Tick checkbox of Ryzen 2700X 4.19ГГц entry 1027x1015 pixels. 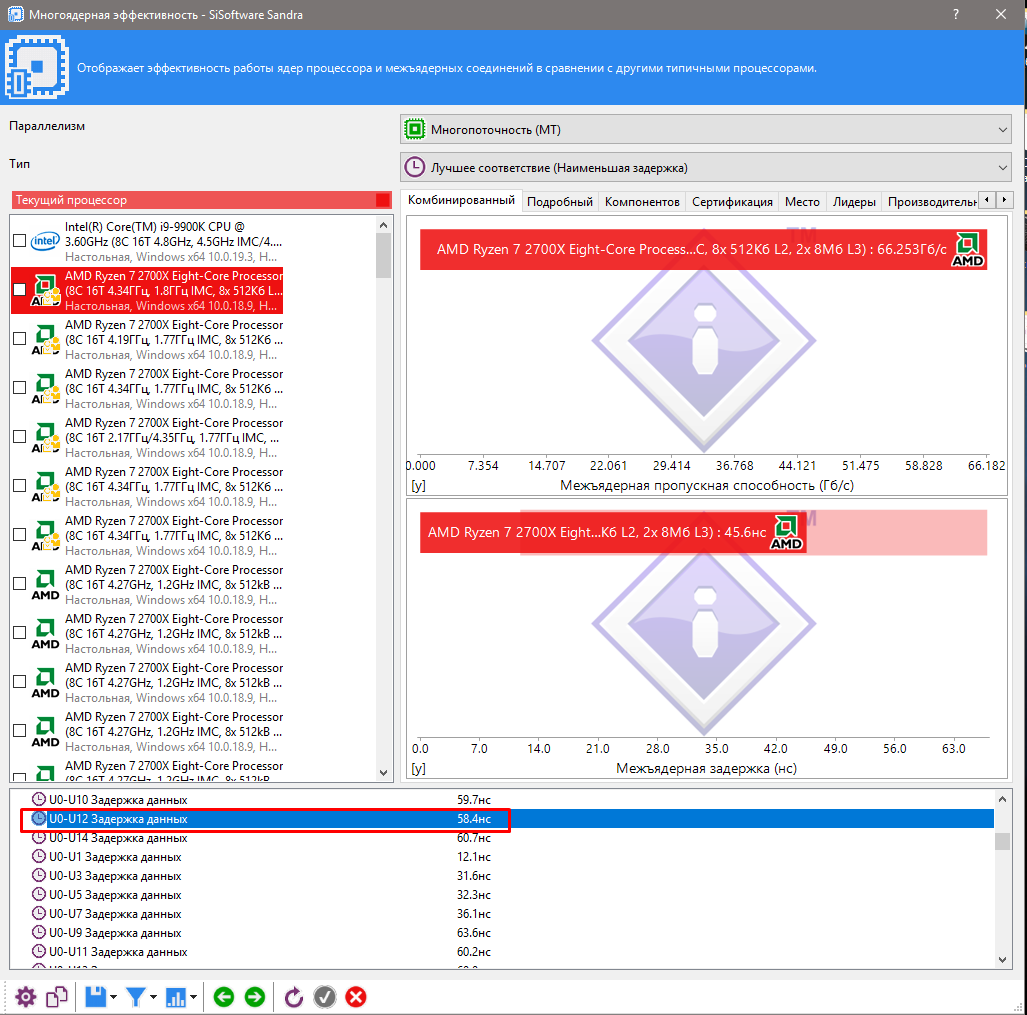click(x=20, y=339)
